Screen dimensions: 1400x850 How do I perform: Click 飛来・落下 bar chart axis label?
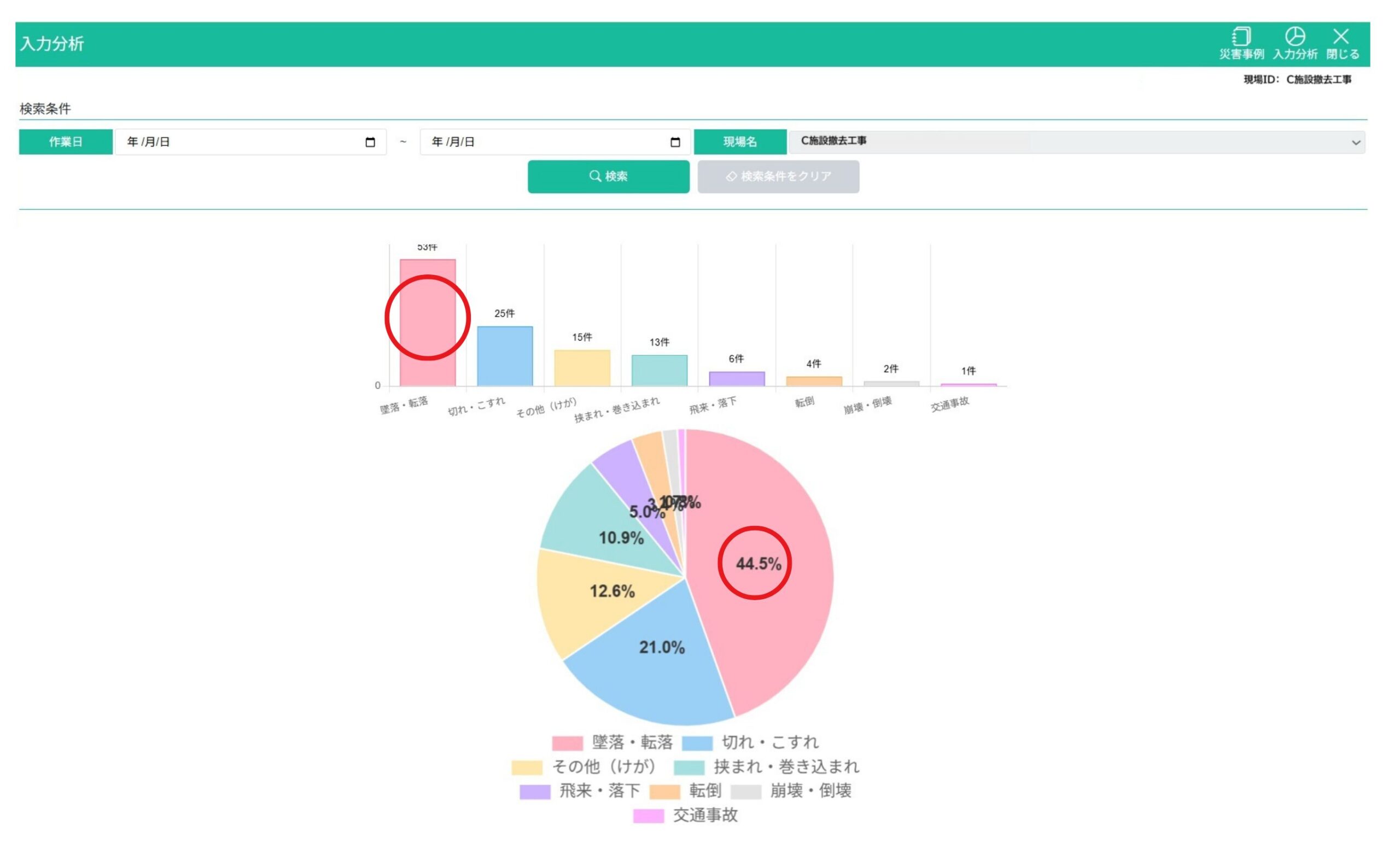(x=713, y=405)
